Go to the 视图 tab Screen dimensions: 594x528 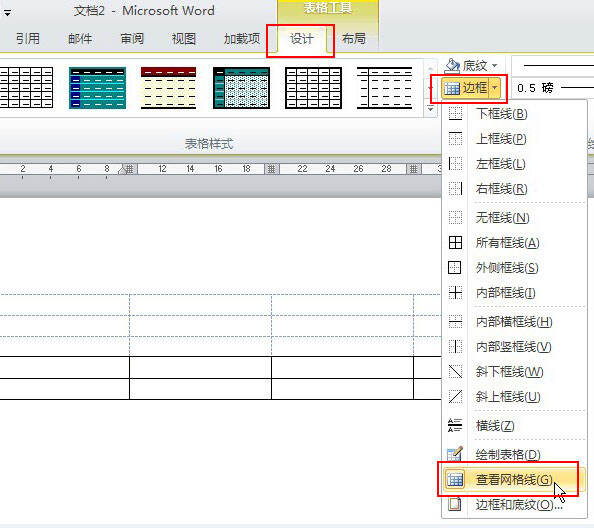[x=184, y=39]
